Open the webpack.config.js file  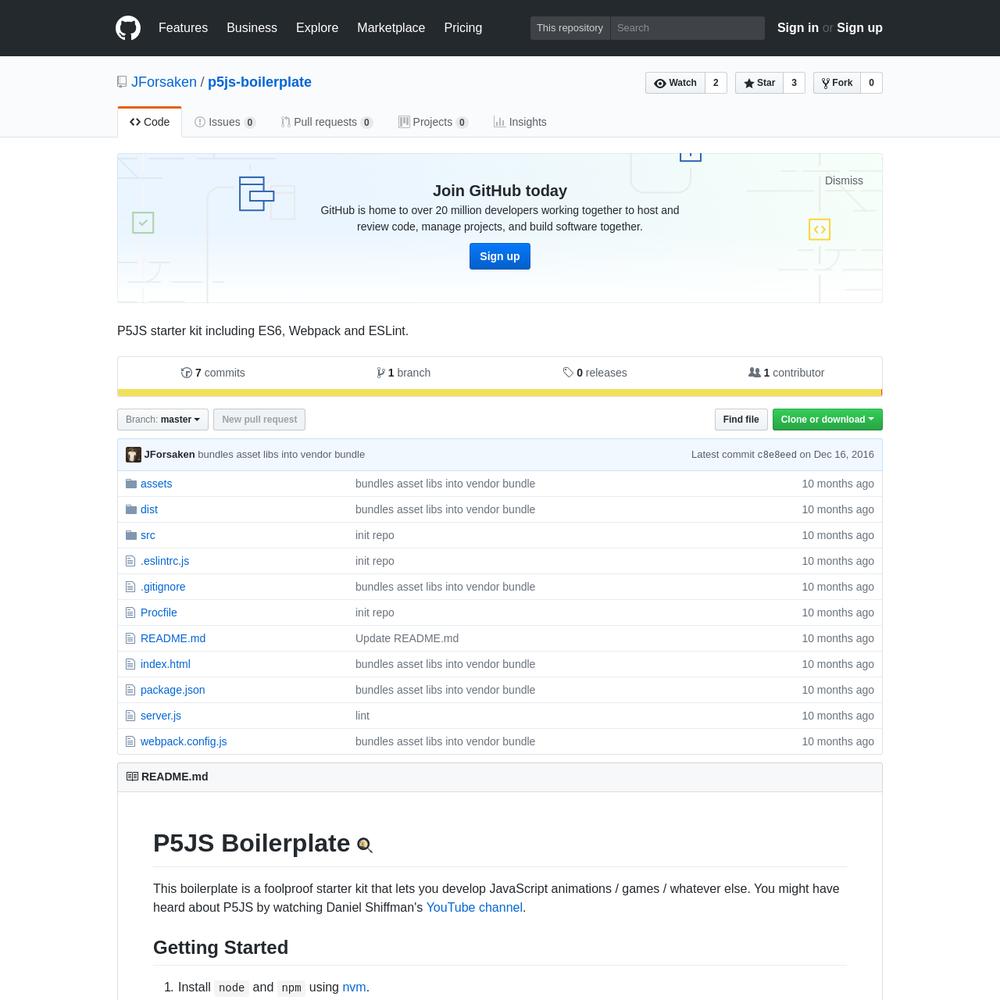184,742
